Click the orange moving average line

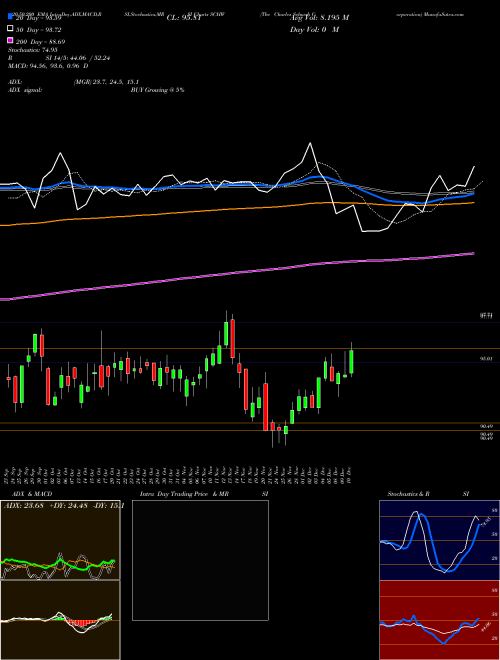pos(236,209)
